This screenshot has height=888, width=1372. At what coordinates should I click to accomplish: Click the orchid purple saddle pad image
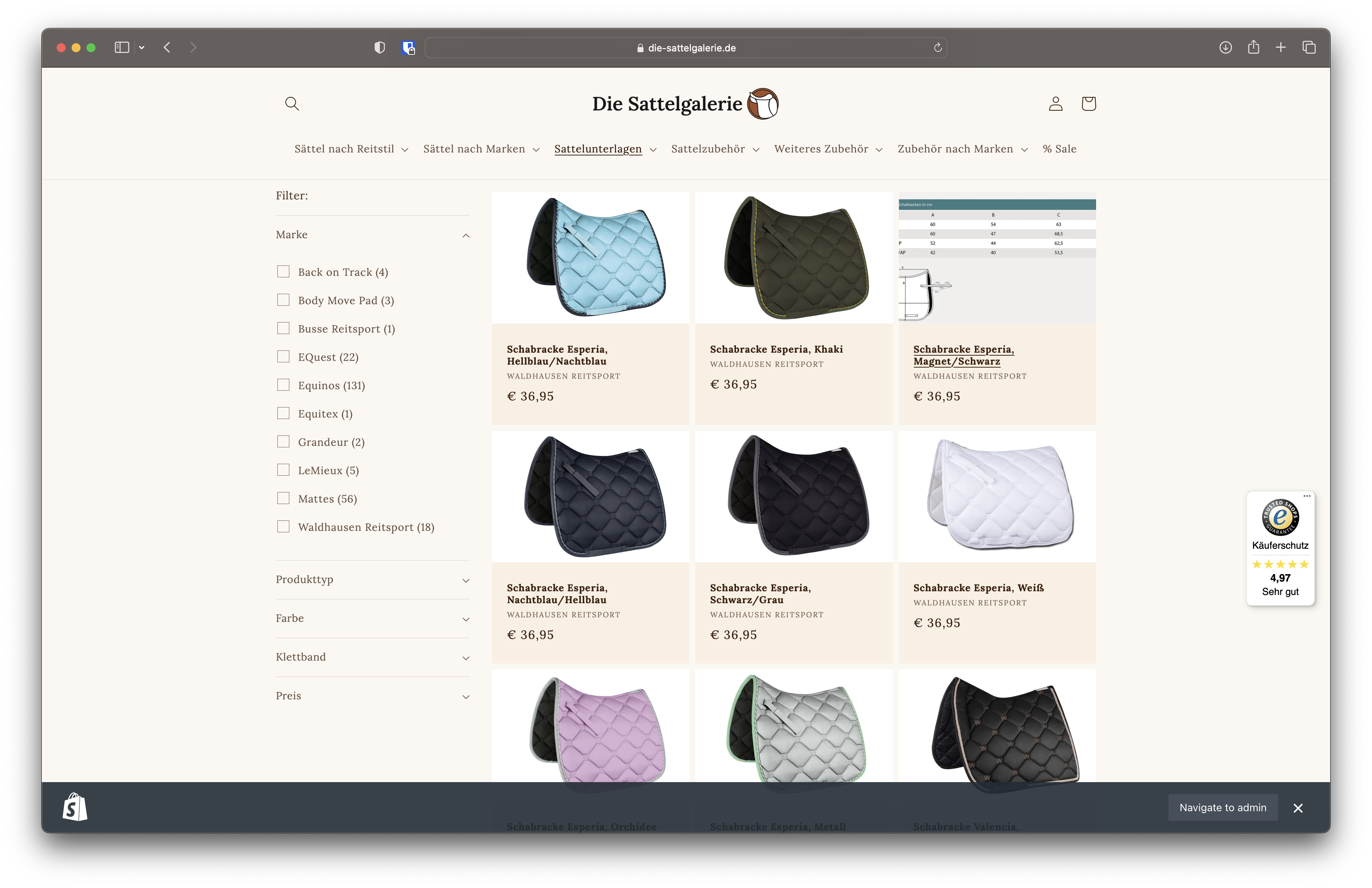(590, 726)
